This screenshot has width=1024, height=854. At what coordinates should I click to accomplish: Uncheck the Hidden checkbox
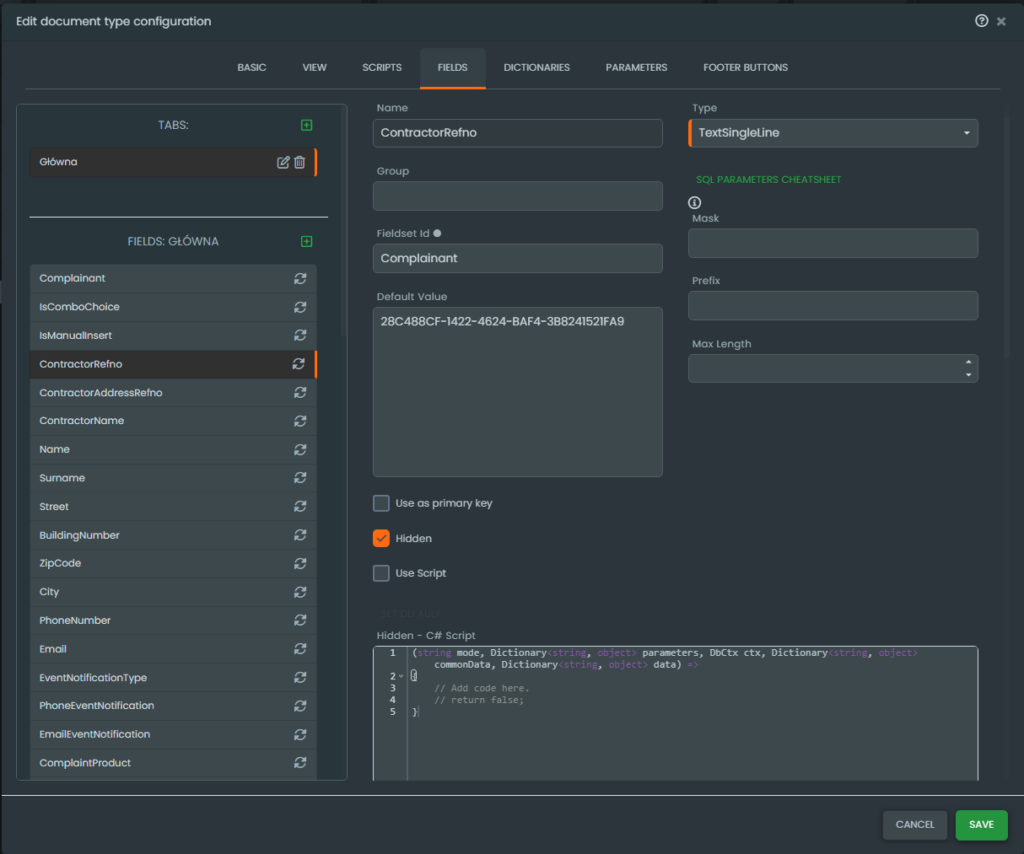click(x=381, y=538)
